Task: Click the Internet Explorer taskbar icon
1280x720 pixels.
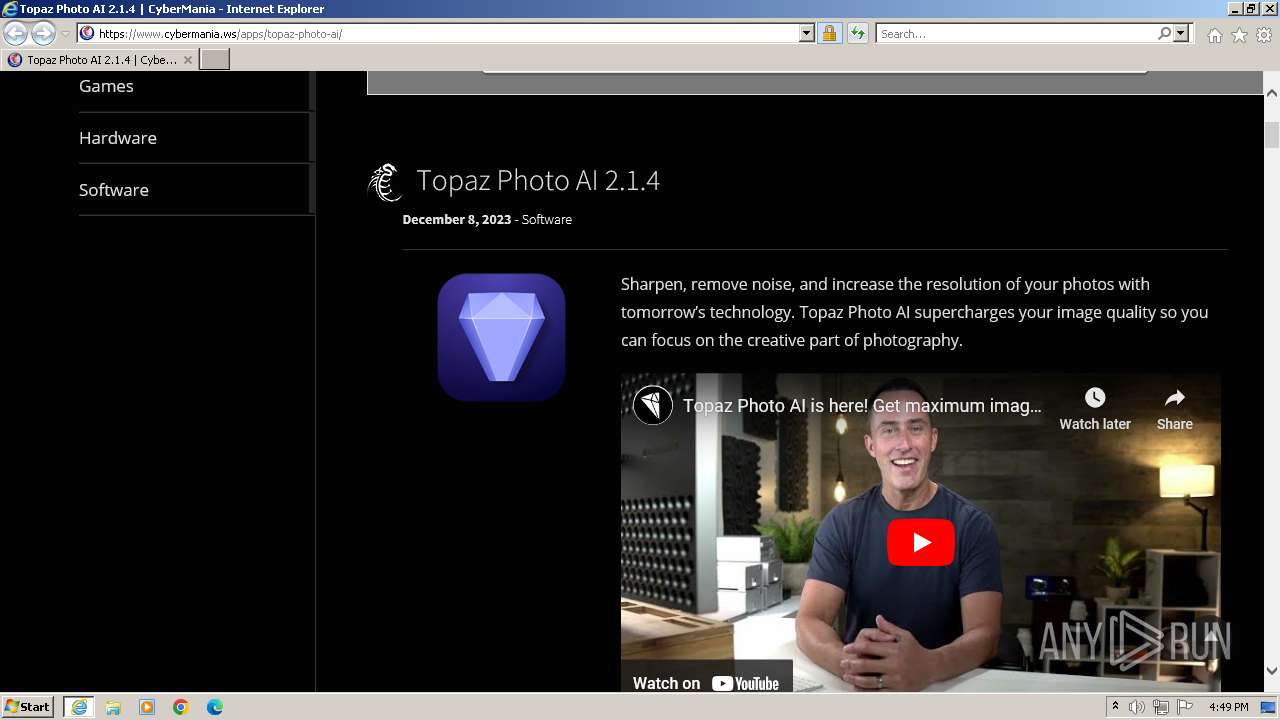Action: coord(79,707)
